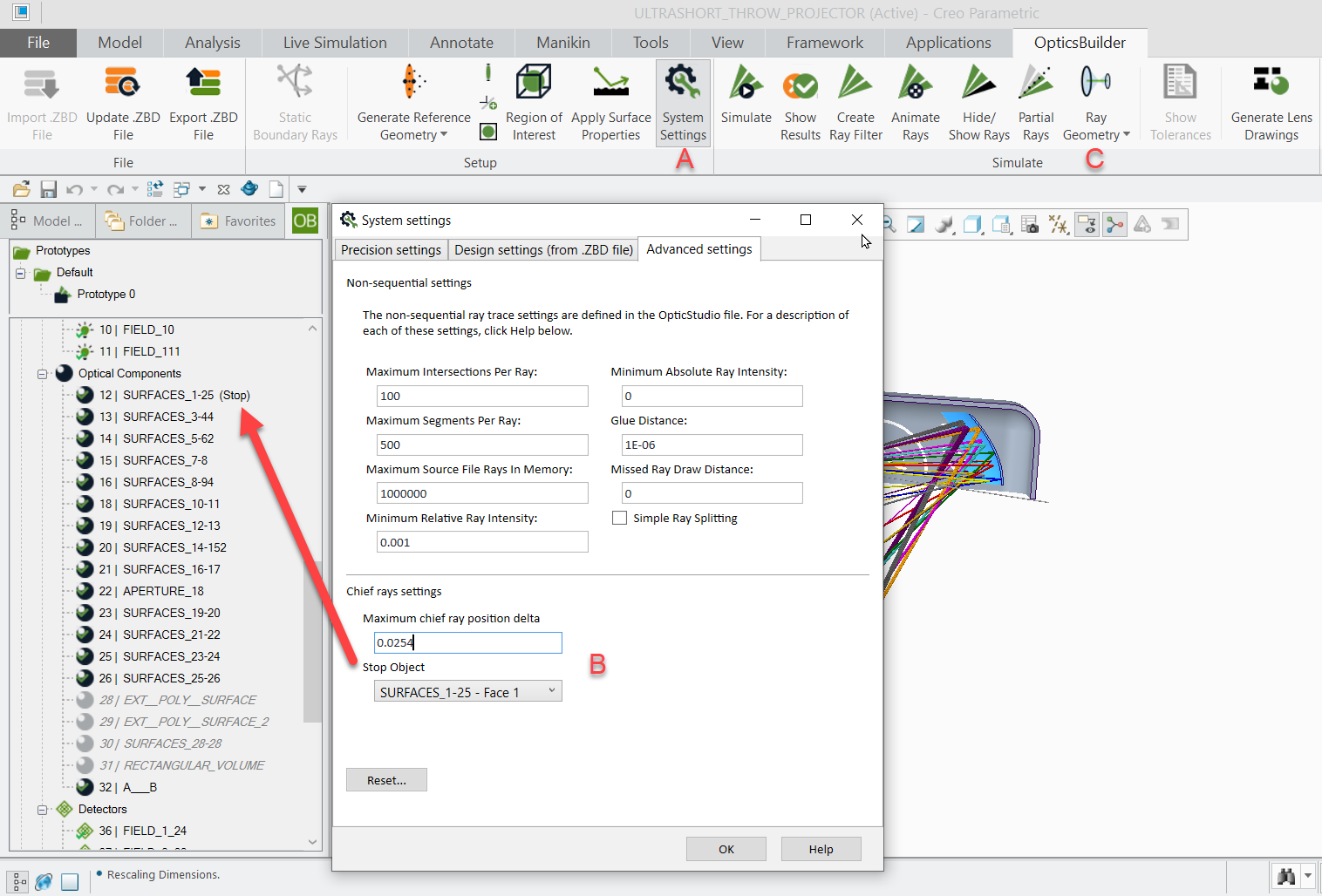Viewport: 1322px width, 896px height.
Task: Click the close window X icon in quick access toolbar
Action: coord(224,189)
